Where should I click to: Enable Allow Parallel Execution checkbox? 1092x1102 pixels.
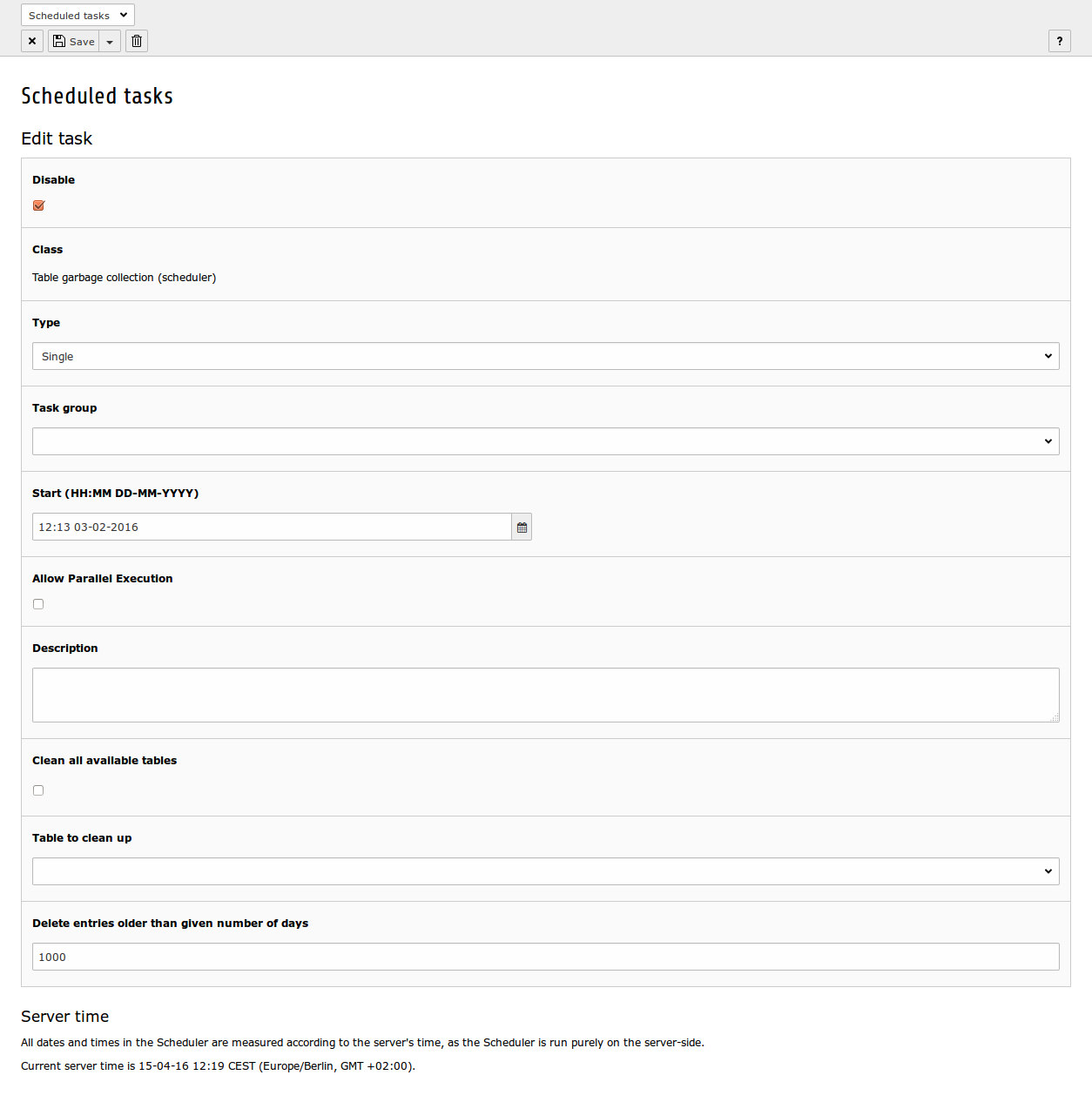(38, 604)
